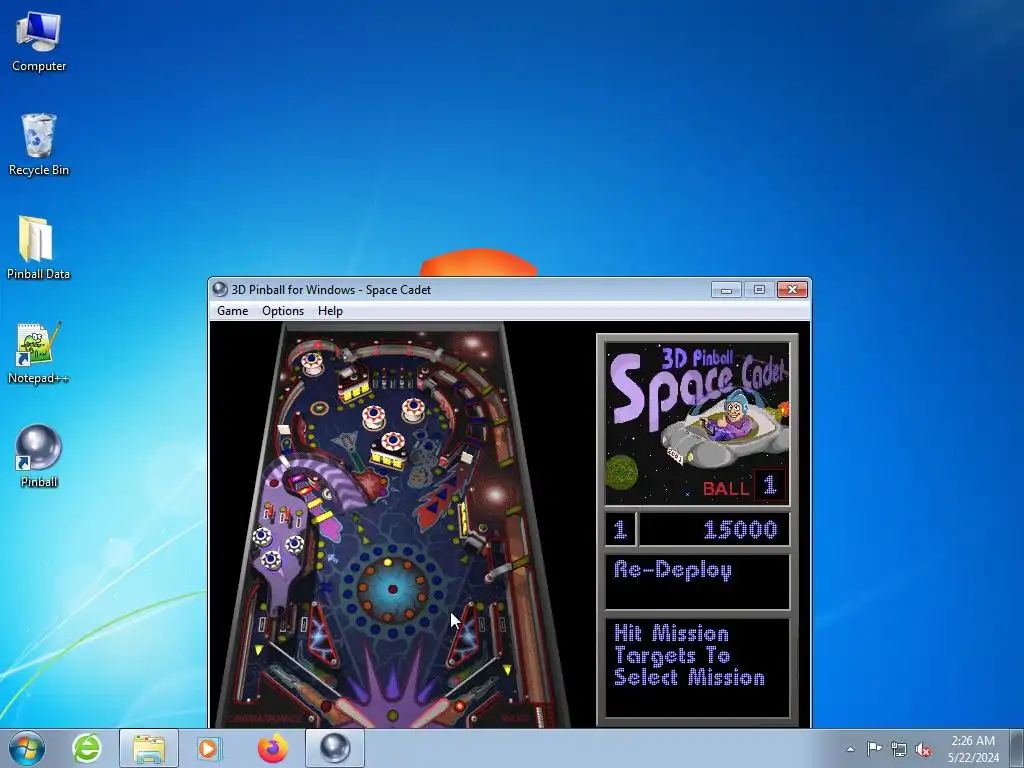Click the player number 1 box
The width and height of the screenshot is (1024, 768).
point(620,530)
